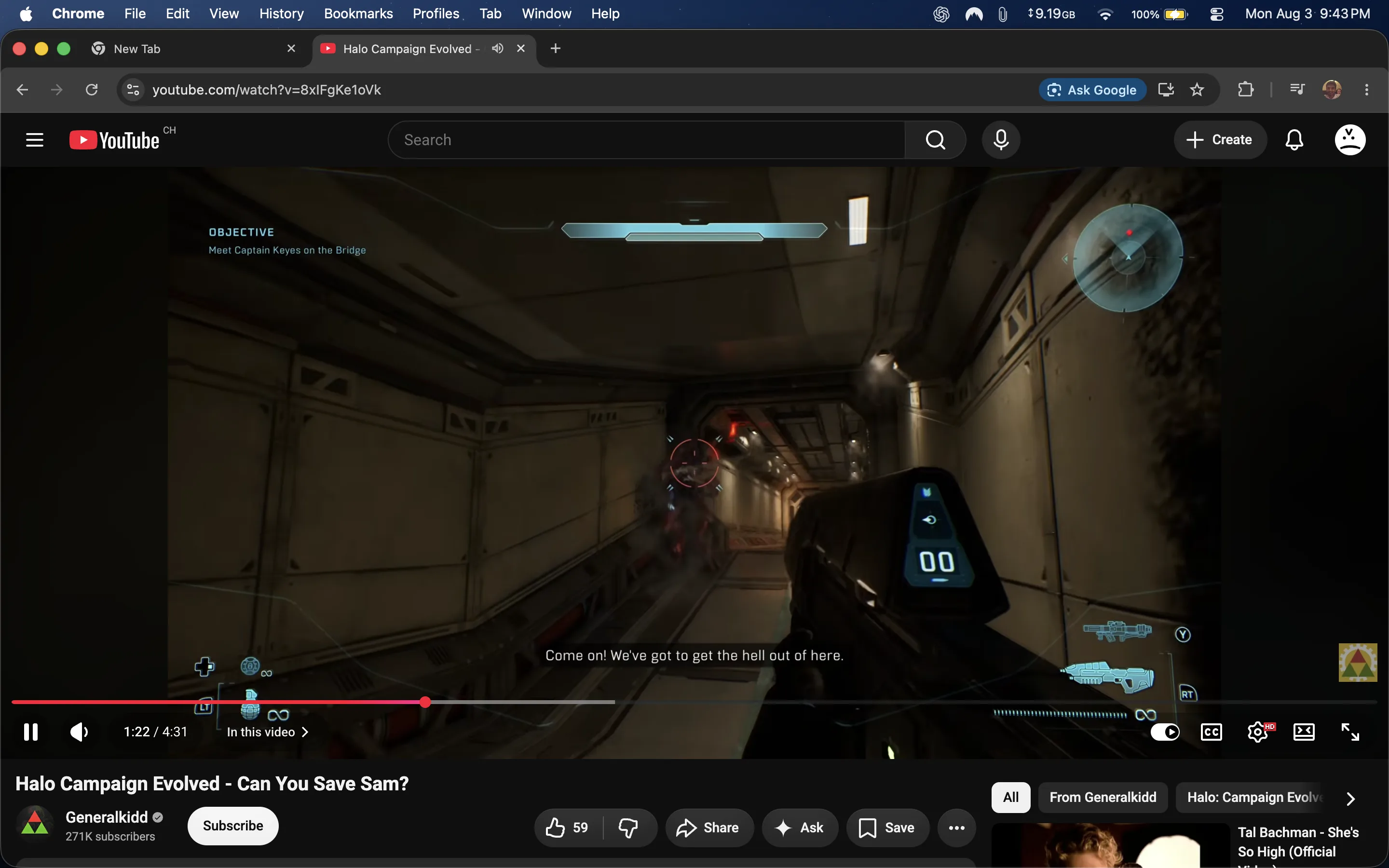1389x868 pixels.
Task: Open the Bookmarks menu
Action: [358, 13]
